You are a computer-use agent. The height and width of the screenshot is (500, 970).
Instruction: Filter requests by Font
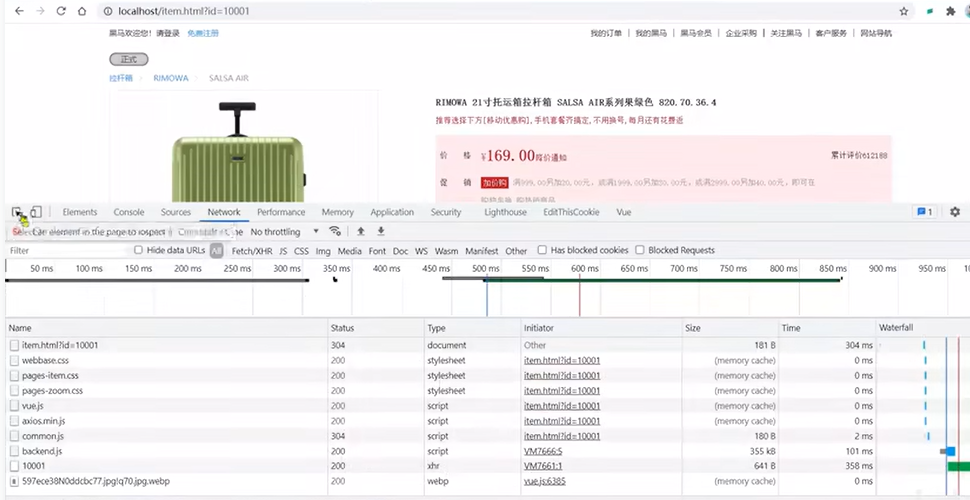coord(377,251)
